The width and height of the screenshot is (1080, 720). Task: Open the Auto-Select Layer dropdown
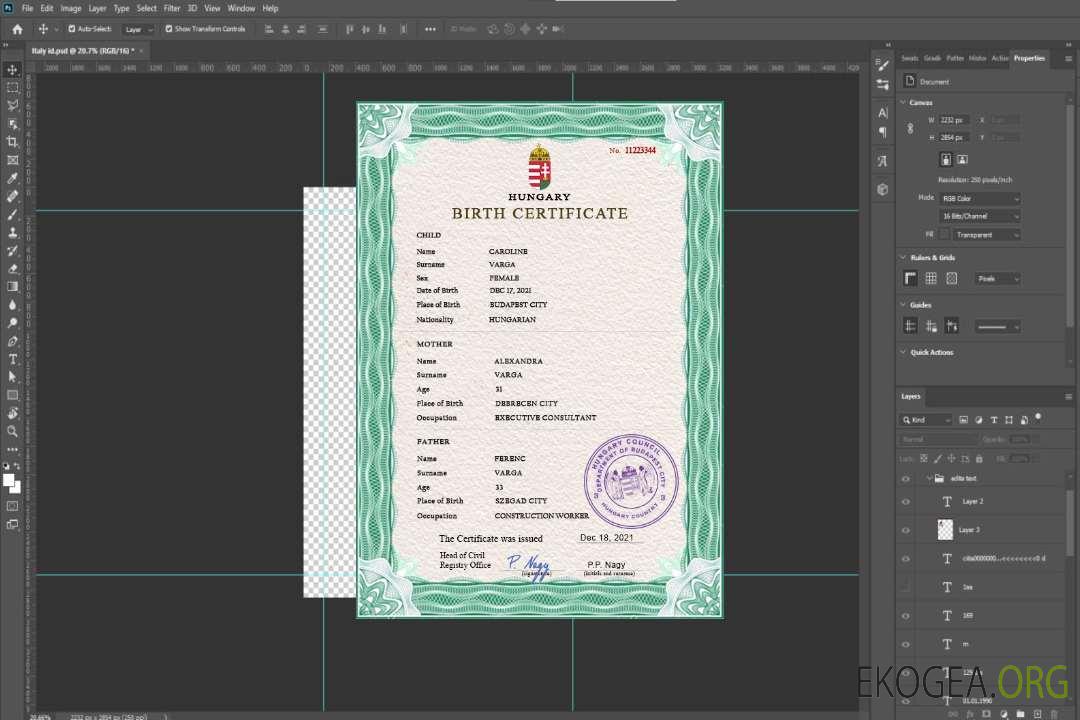click(x=138, y=30)
